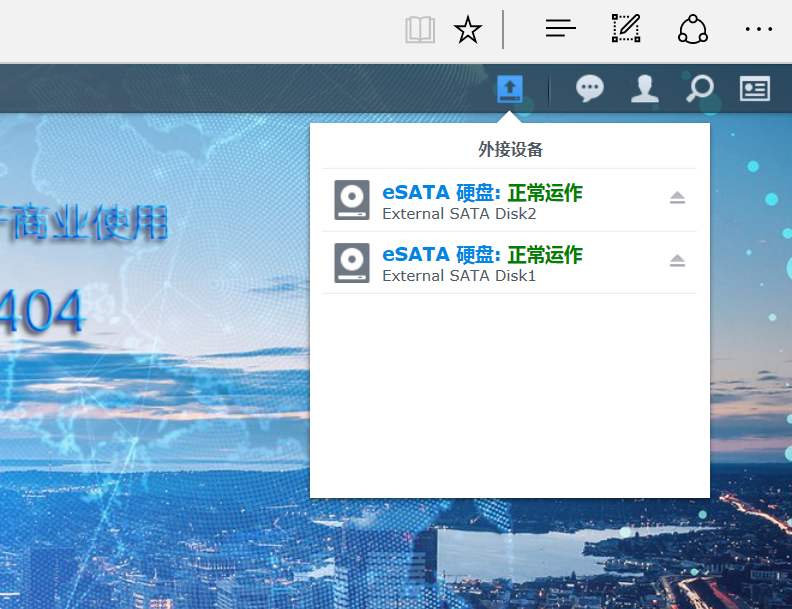Select the 'External SATA Disk1' text

[x=459, y=276]
